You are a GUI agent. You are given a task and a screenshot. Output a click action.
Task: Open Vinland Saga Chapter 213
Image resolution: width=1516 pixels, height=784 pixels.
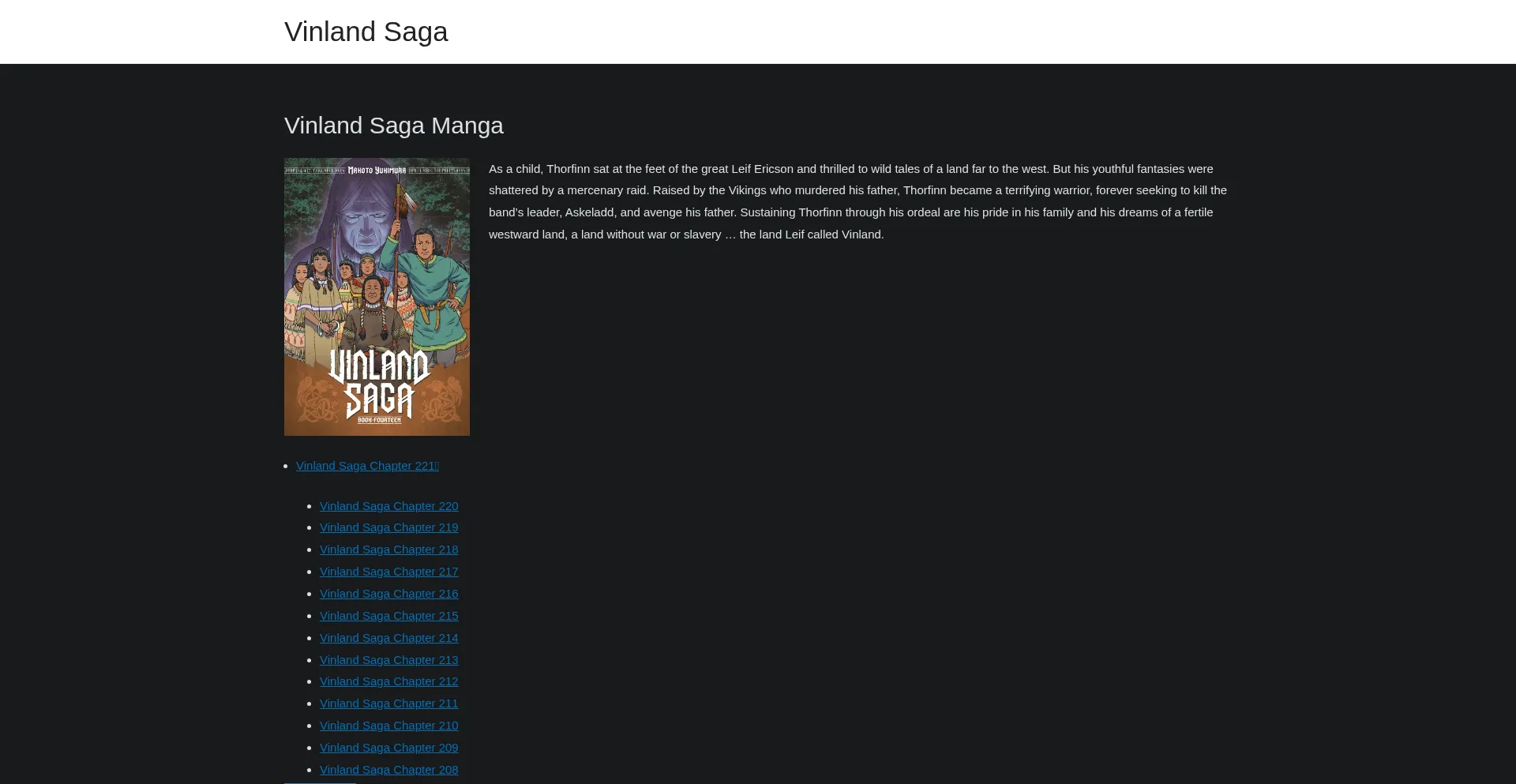[388, 659]
